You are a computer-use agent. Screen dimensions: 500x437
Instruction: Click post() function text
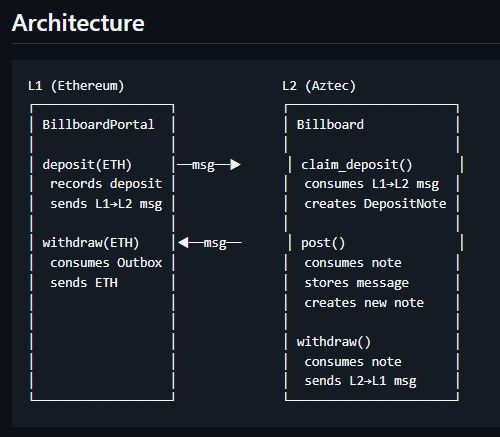323,243
